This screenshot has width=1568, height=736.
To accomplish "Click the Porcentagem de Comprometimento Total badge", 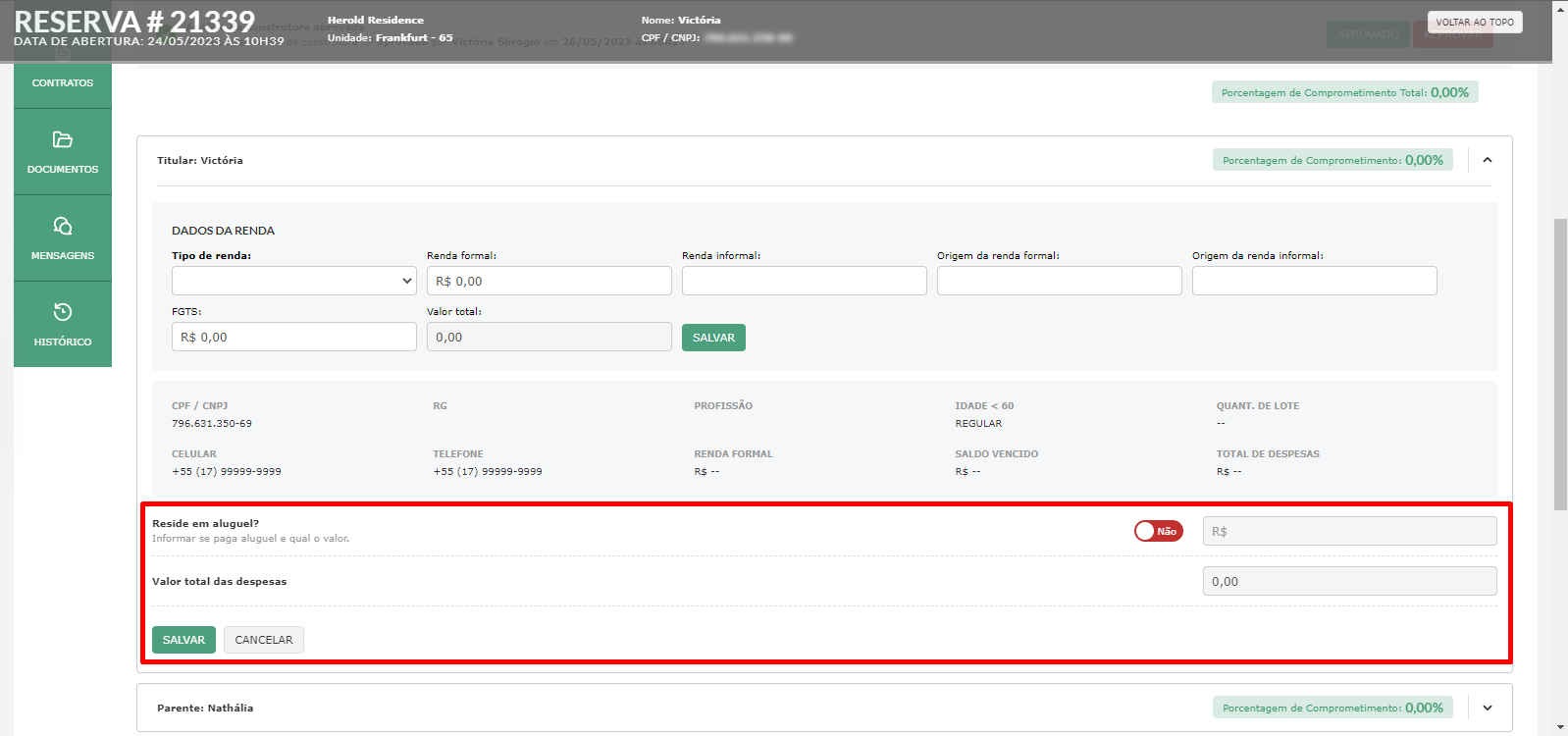I will [1345, 92].
